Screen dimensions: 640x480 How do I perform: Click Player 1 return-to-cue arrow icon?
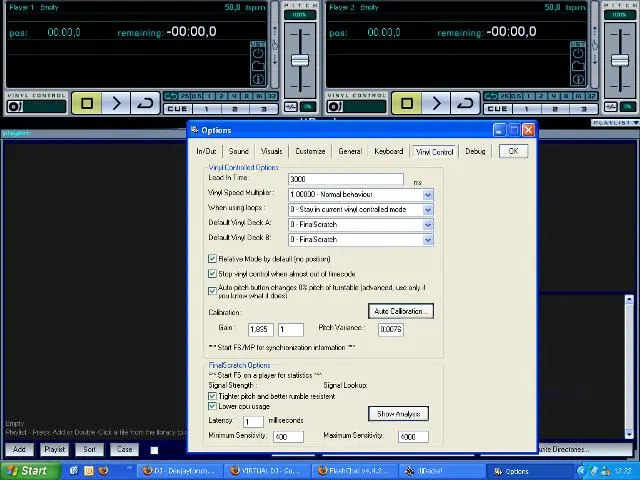coord(146,103)
